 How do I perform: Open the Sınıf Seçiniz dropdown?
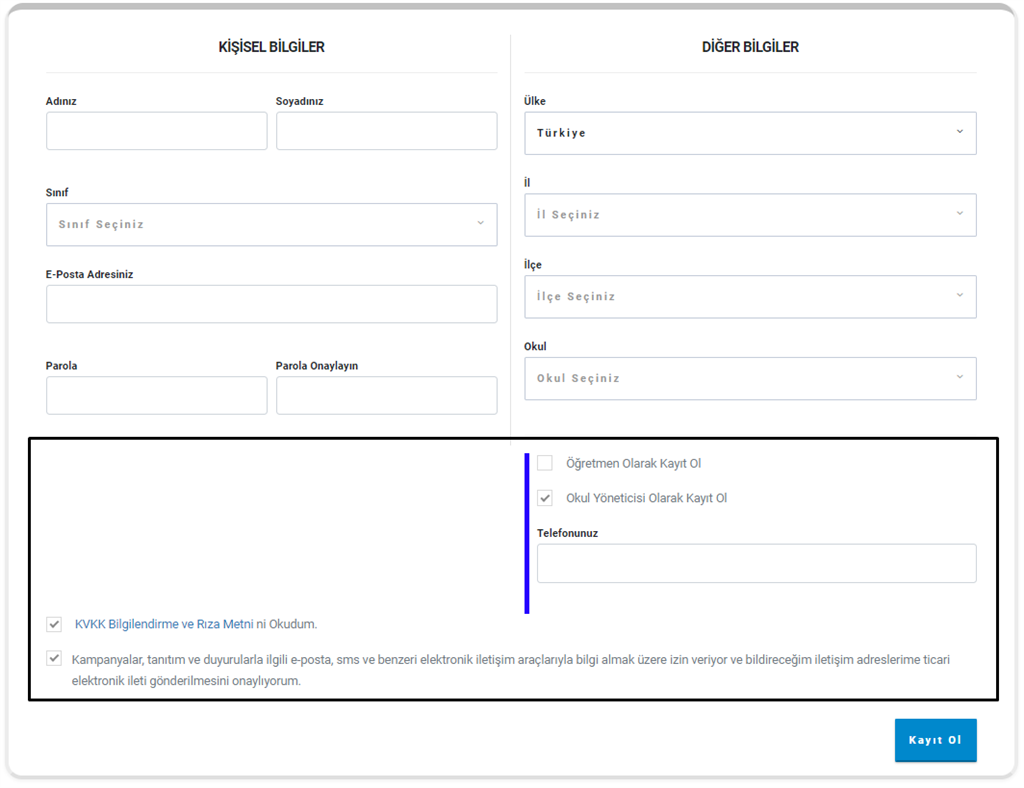[271, 225]
